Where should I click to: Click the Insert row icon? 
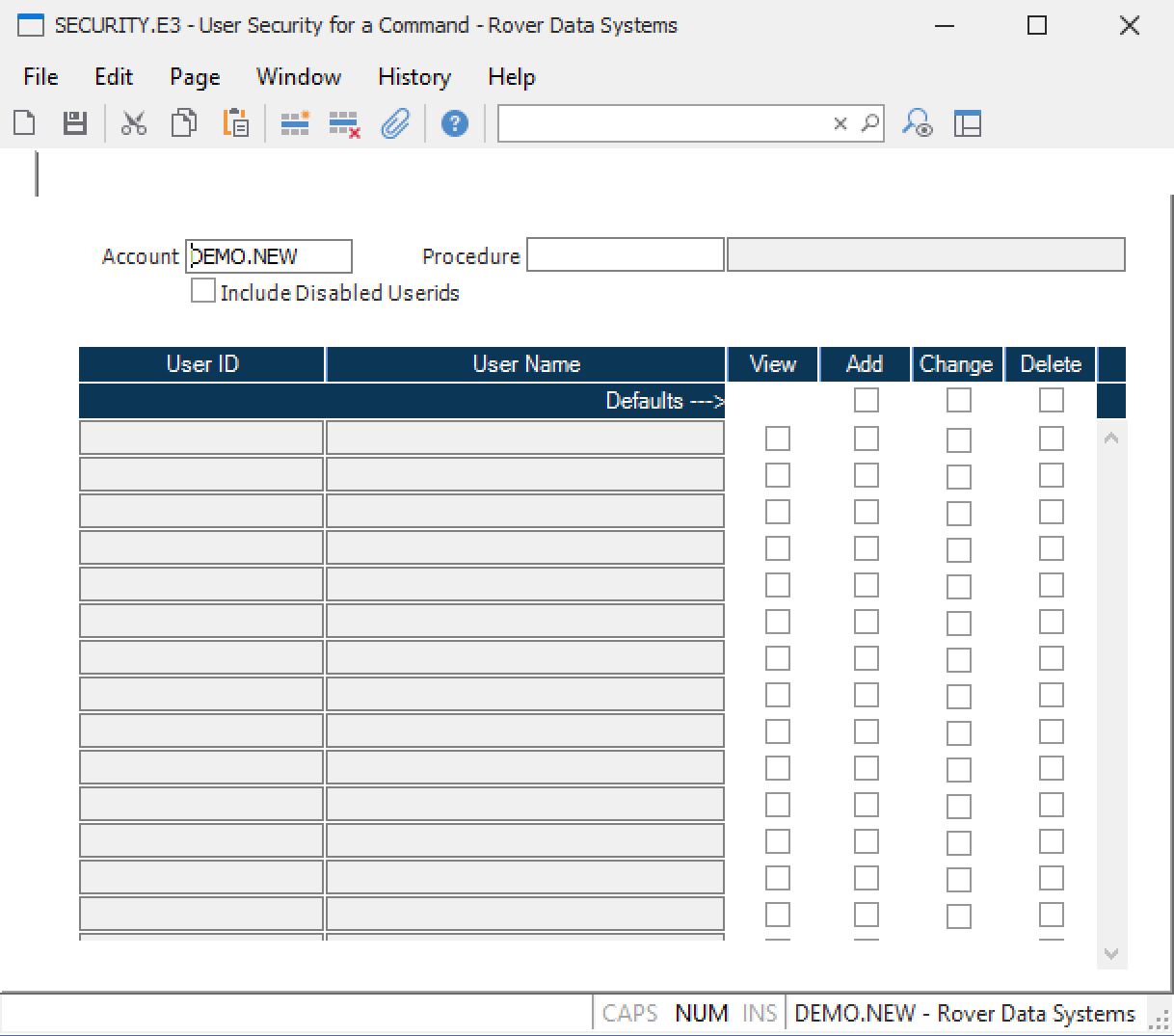tap(295, 123)
